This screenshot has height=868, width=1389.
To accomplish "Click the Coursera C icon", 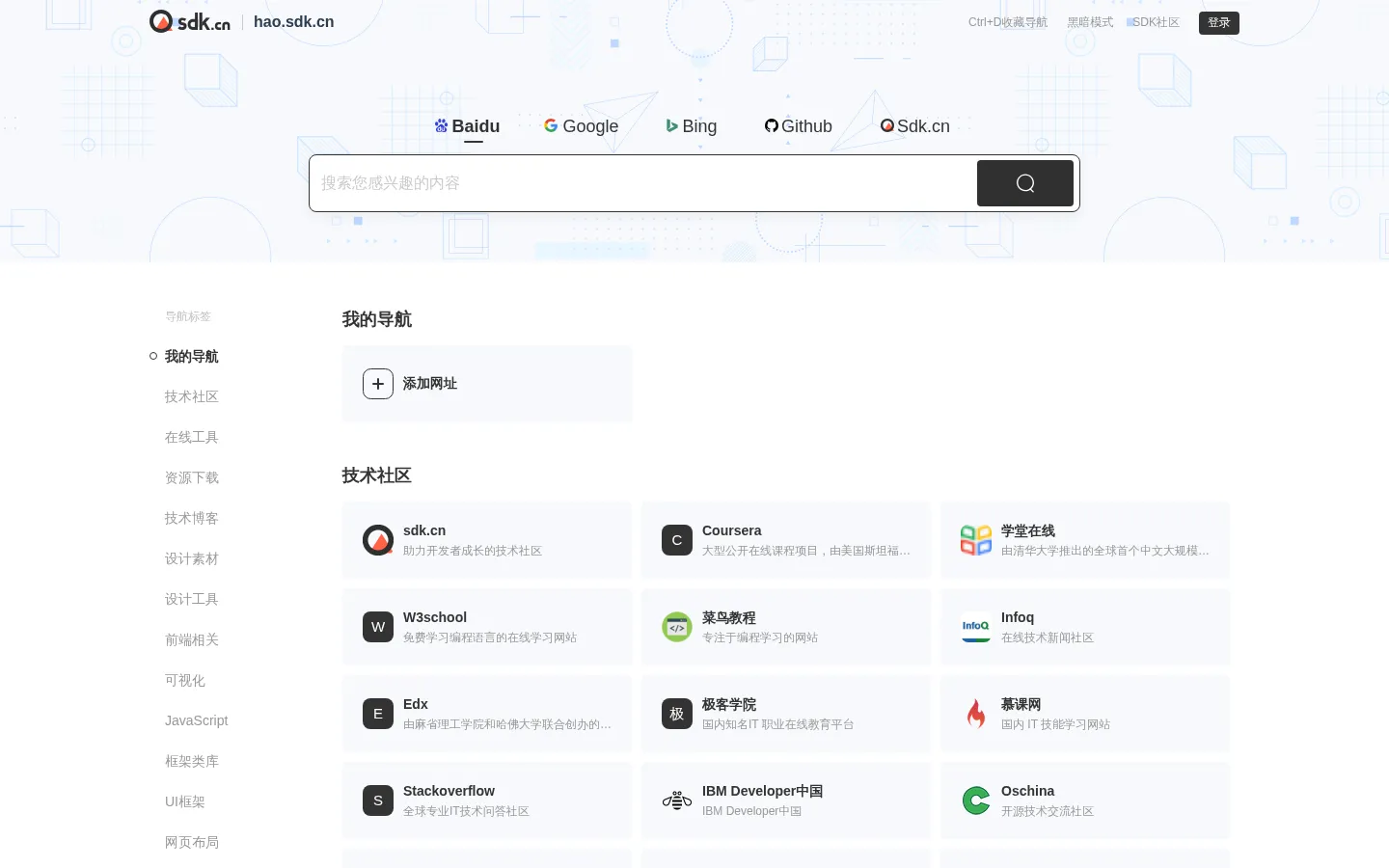I will pyautogui.click(x=677, y=540).
